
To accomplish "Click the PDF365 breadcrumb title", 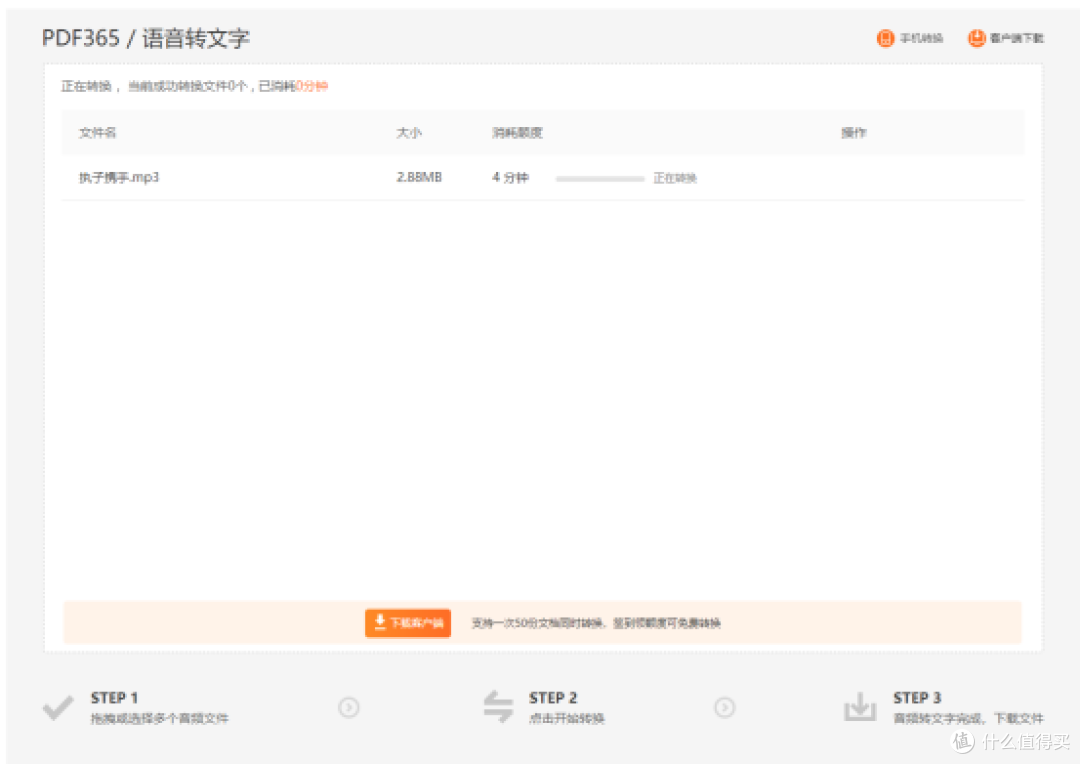I will pyautogui.click(x=81, y=38).
